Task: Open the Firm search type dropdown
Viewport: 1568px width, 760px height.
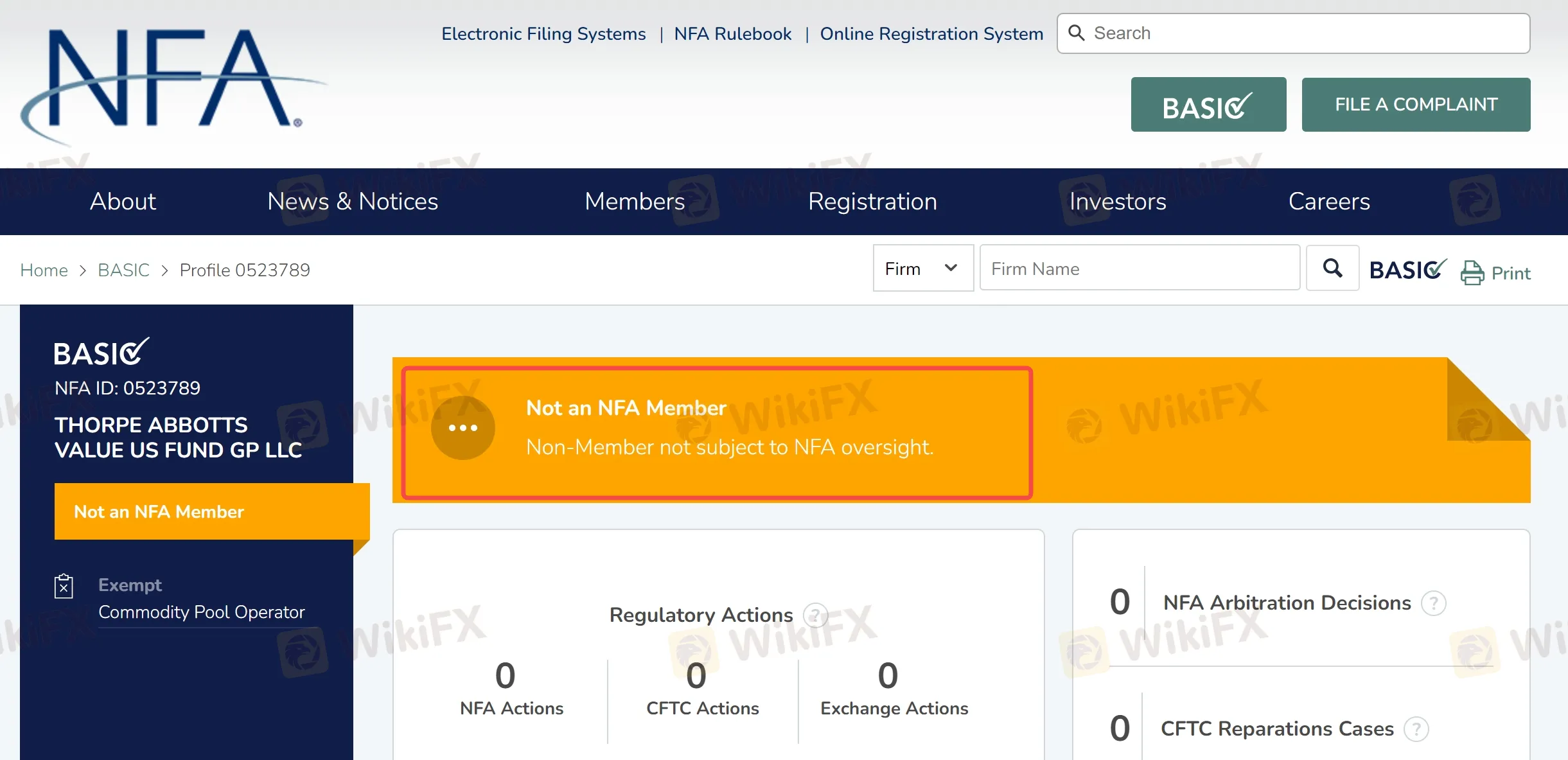Action: pos(923,268)
